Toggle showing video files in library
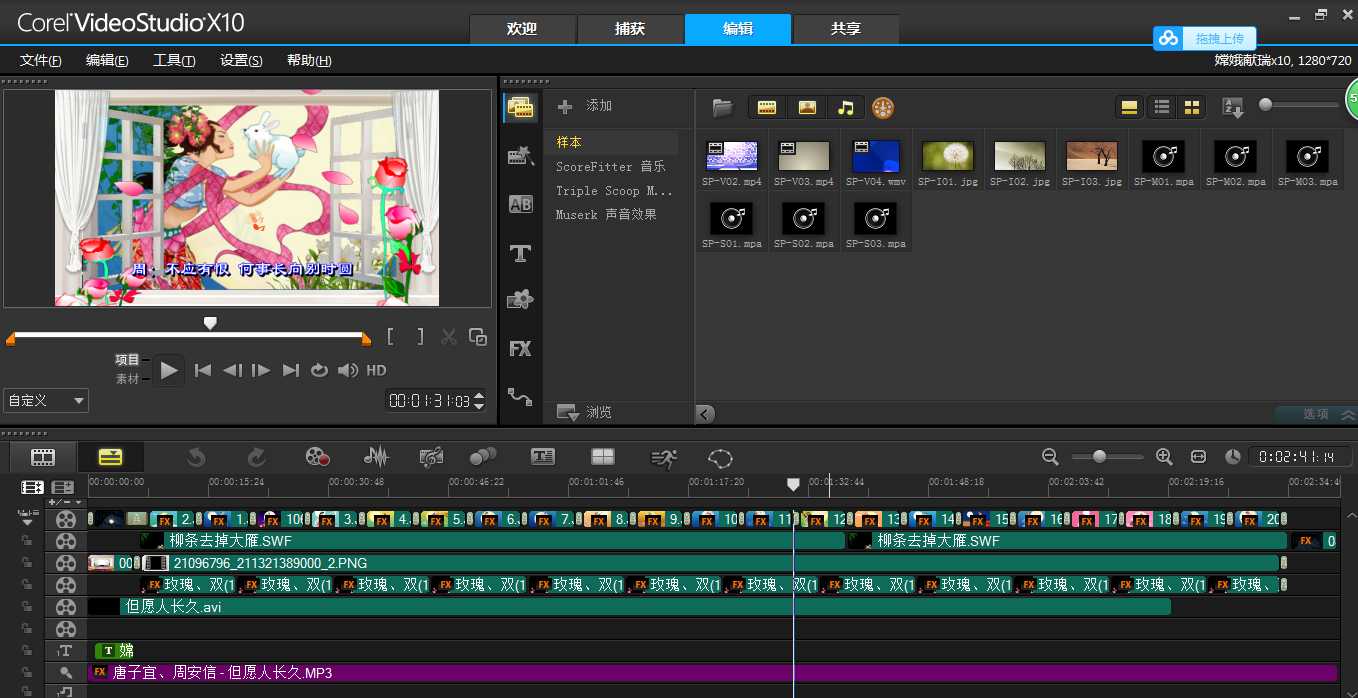The height and width of the screenshot is (698, 1358). click(x=767, y=107)
